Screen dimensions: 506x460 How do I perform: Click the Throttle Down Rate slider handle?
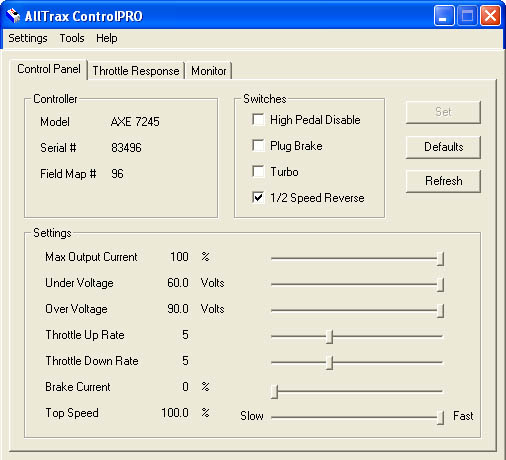point(329,363)
